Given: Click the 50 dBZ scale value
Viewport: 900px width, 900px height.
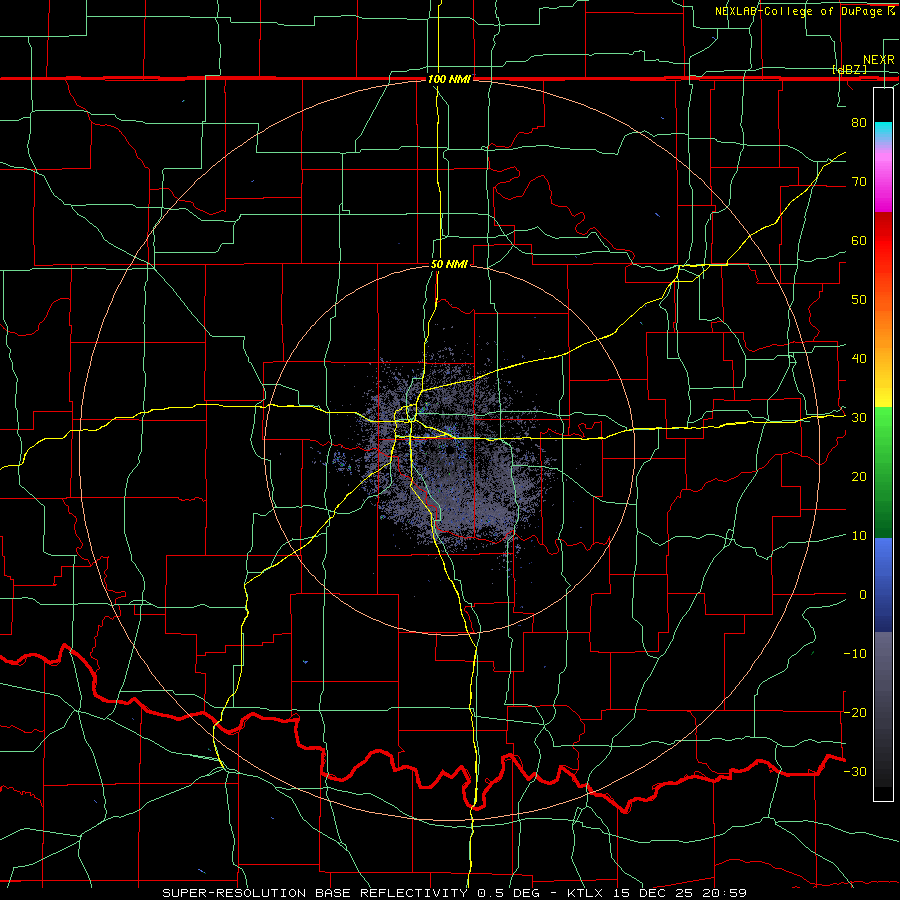Looking at the screenshot, I should click(x=859, y=300).
